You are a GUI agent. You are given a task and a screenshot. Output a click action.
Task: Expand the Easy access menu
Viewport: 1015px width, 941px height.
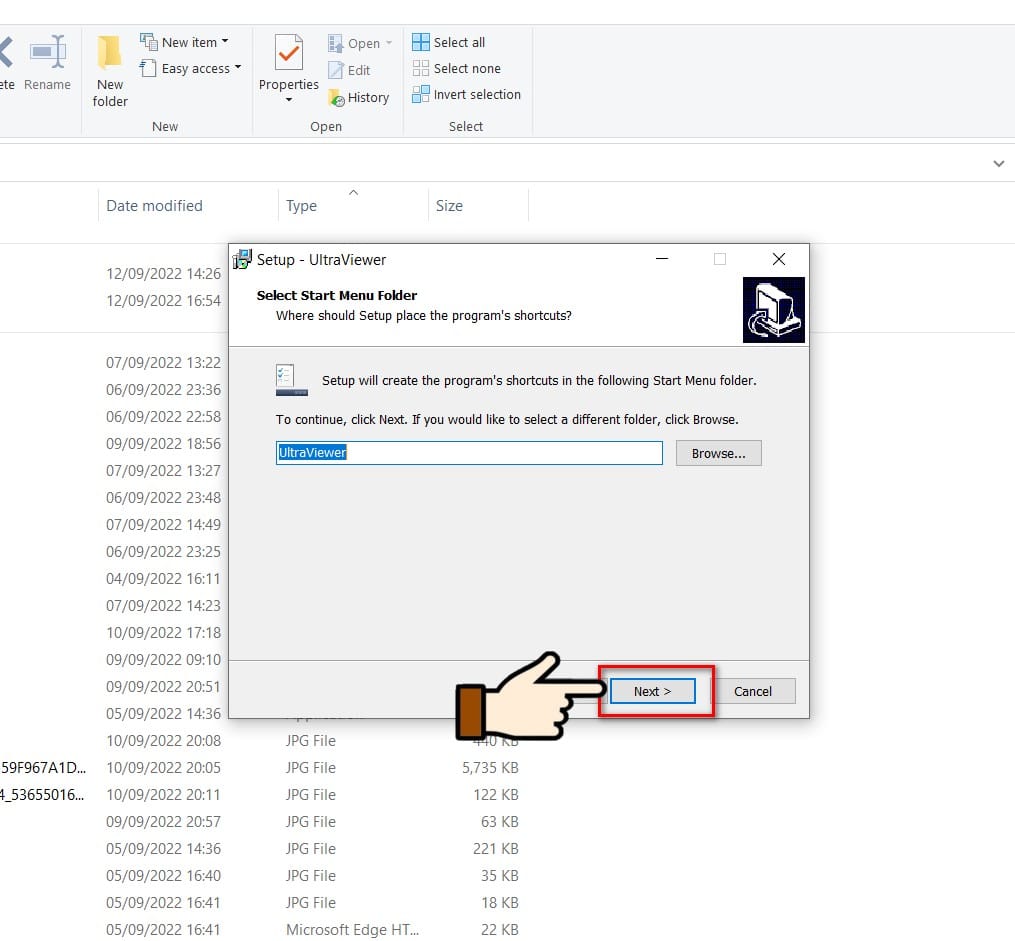pos(191,68)
